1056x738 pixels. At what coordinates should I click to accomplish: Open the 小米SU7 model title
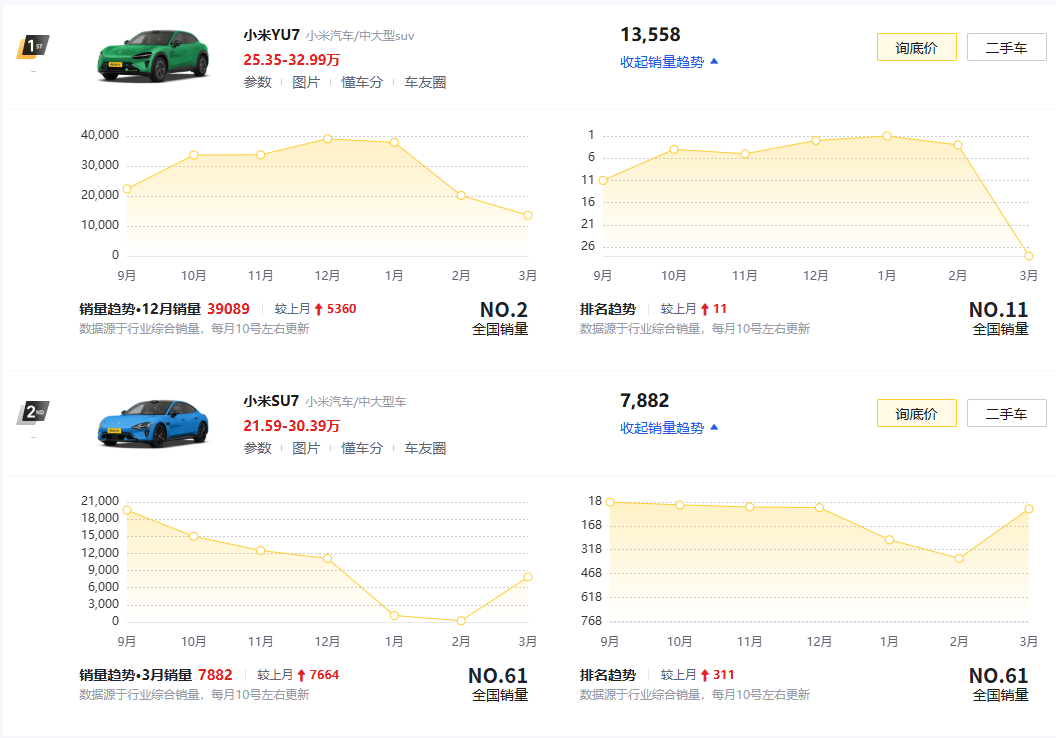(x=271, y=401)
